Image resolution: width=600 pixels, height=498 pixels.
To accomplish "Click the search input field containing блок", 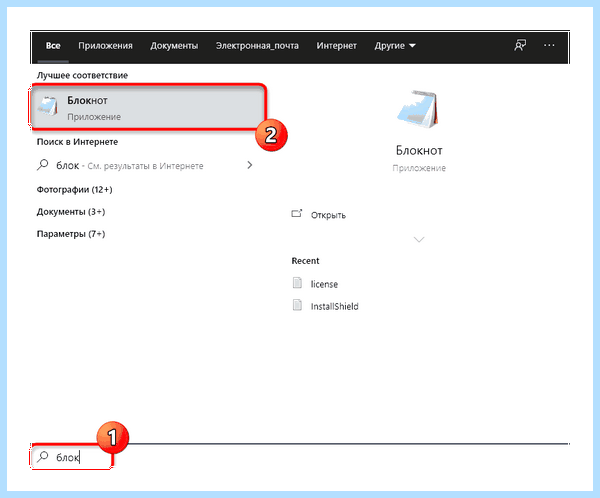I will coord(72,457).
